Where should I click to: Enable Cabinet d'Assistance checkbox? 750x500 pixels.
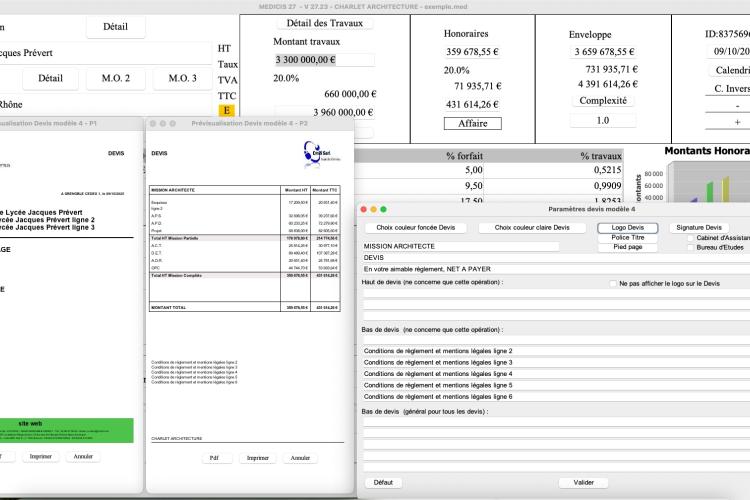tap(690, 238)
